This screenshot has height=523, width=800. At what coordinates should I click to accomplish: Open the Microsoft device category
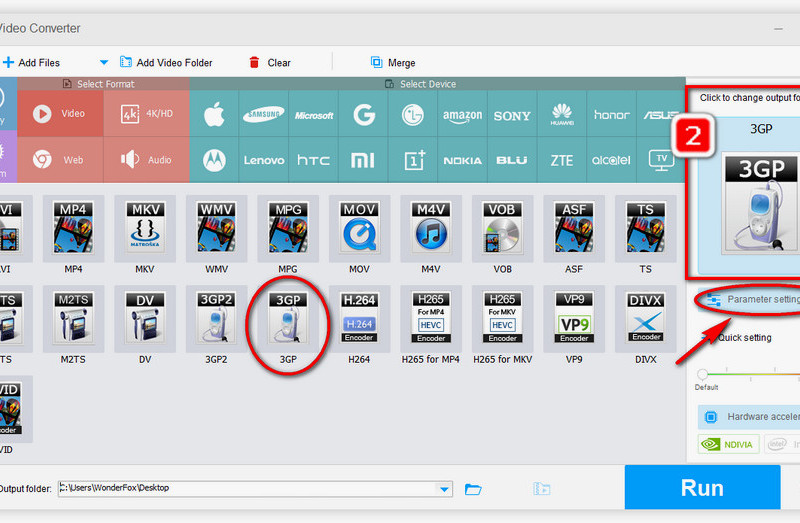click(313, 114)
